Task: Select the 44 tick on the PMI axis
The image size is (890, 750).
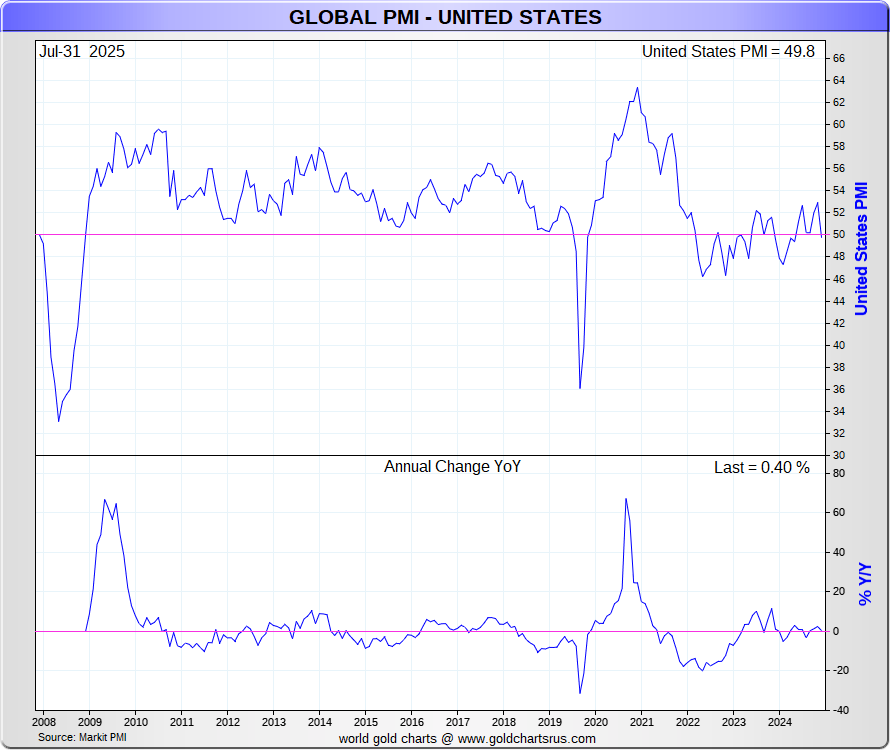Action: (838, 301)
